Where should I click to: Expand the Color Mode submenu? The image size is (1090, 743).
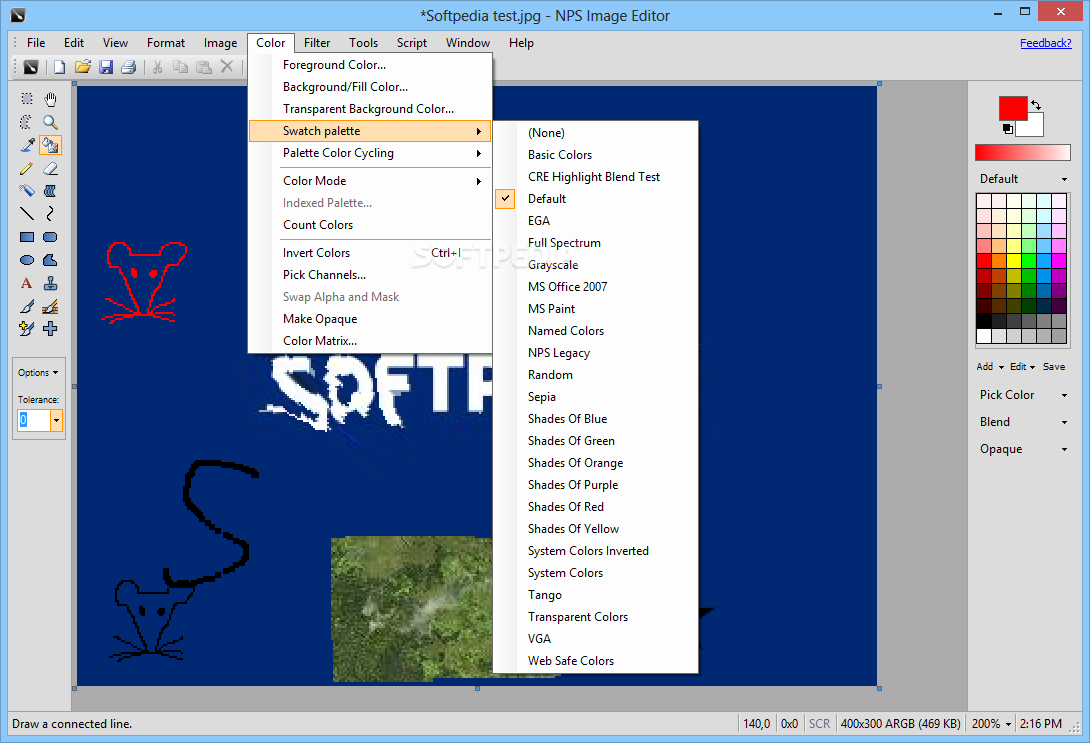pyautogui.click(x=370, y=181)
